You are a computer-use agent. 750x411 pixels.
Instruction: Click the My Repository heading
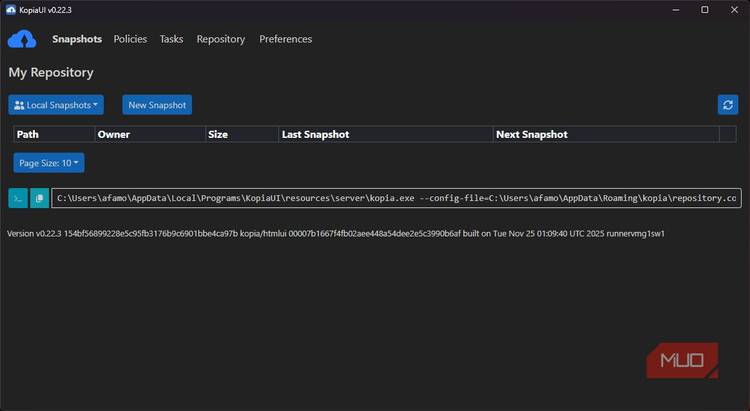51,72
